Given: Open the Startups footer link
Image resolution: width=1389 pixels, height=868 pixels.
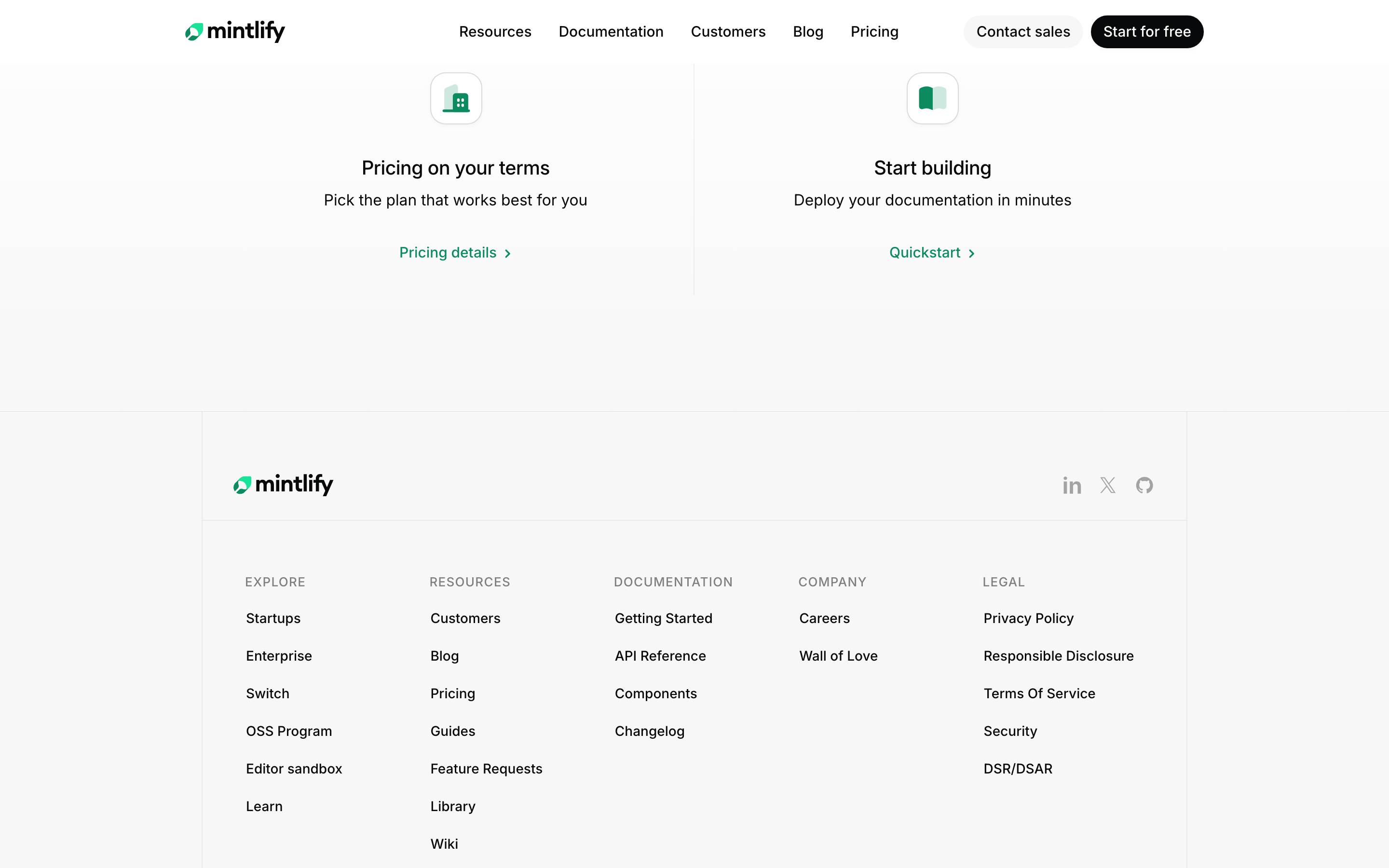Looking at the screenshot, I should click(x=273, y=618).
